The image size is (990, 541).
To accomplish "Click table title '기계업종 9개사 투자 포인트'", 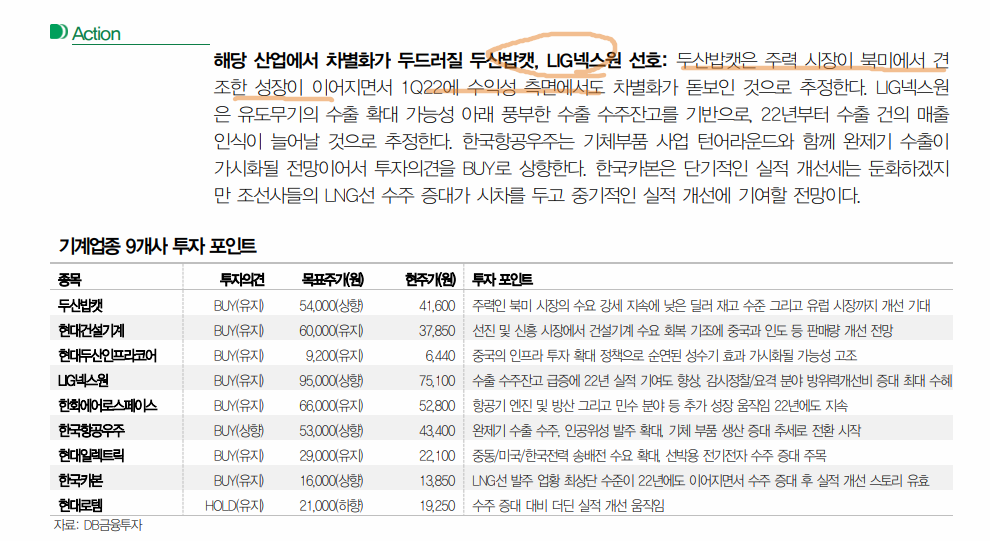I will click(157, 246).
